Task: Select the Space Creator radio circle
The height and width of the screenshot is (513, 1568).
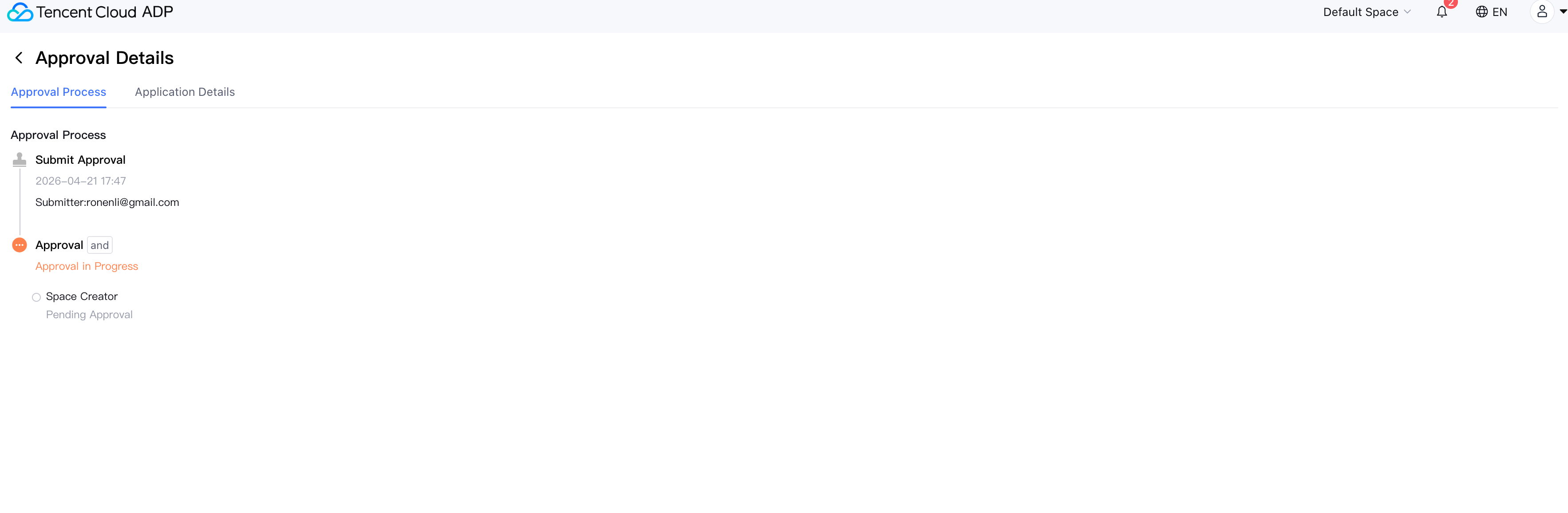Action: pyautogui.click(x=36, y=297)
